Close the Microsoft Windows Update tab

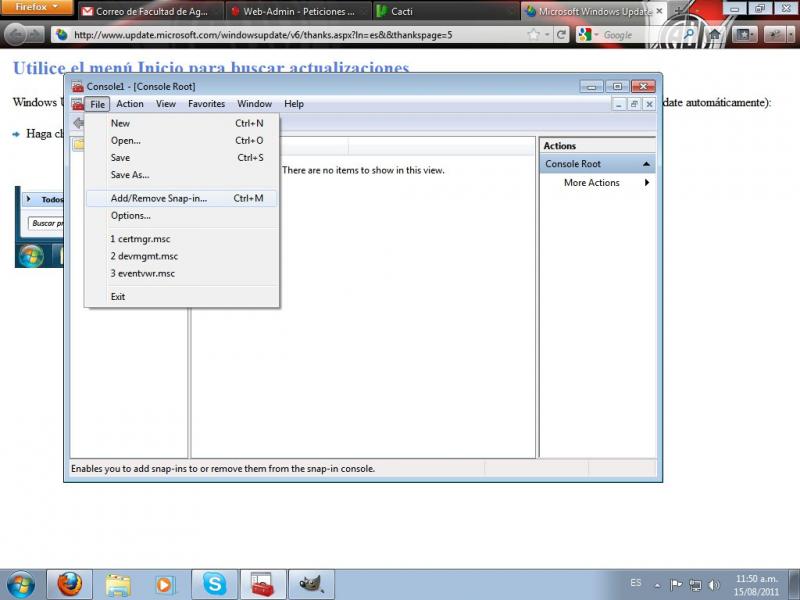[x=659, y=11]
